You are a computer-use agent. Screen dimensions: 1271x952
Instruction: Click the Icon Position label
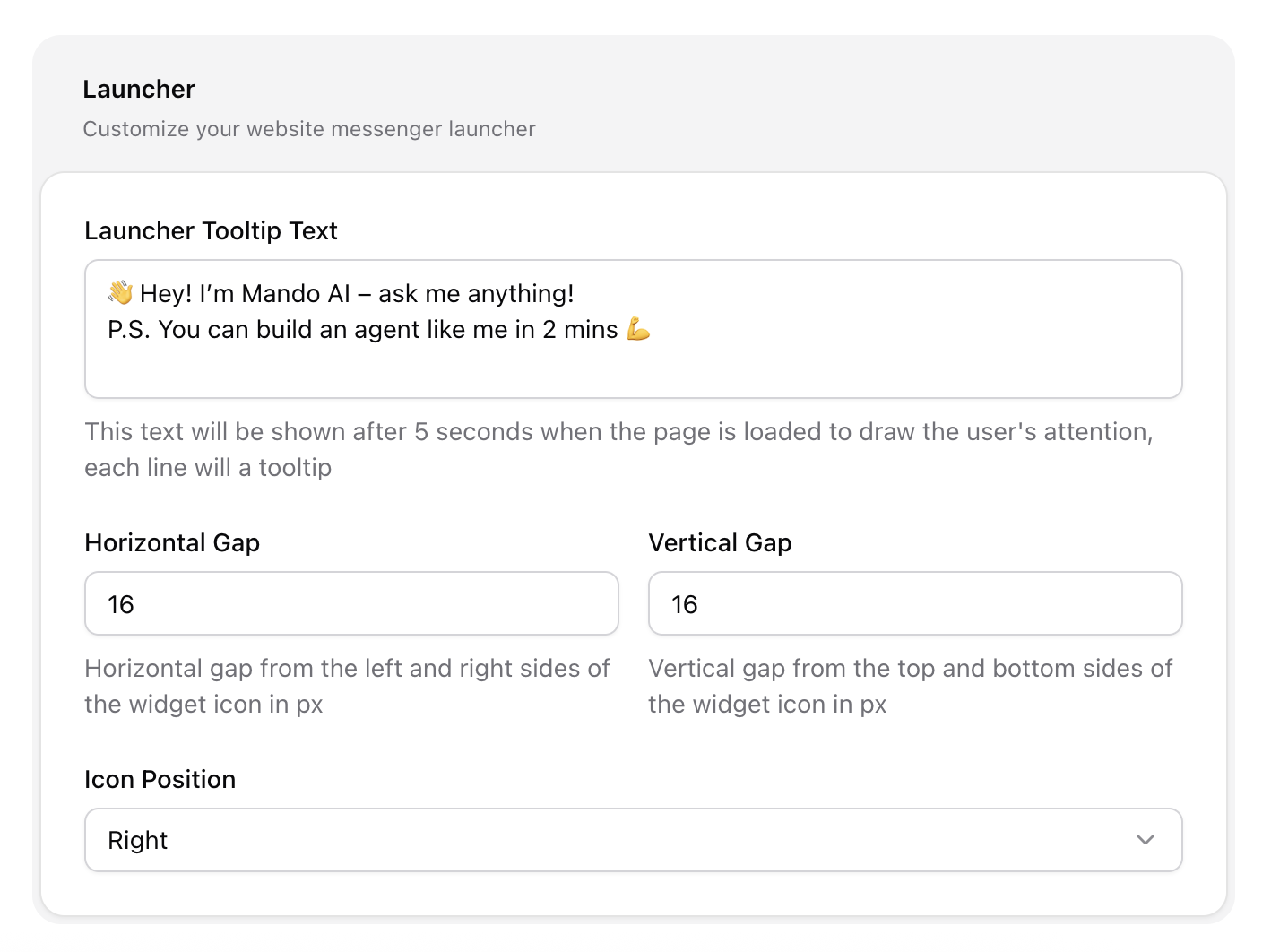click(160, 780)
